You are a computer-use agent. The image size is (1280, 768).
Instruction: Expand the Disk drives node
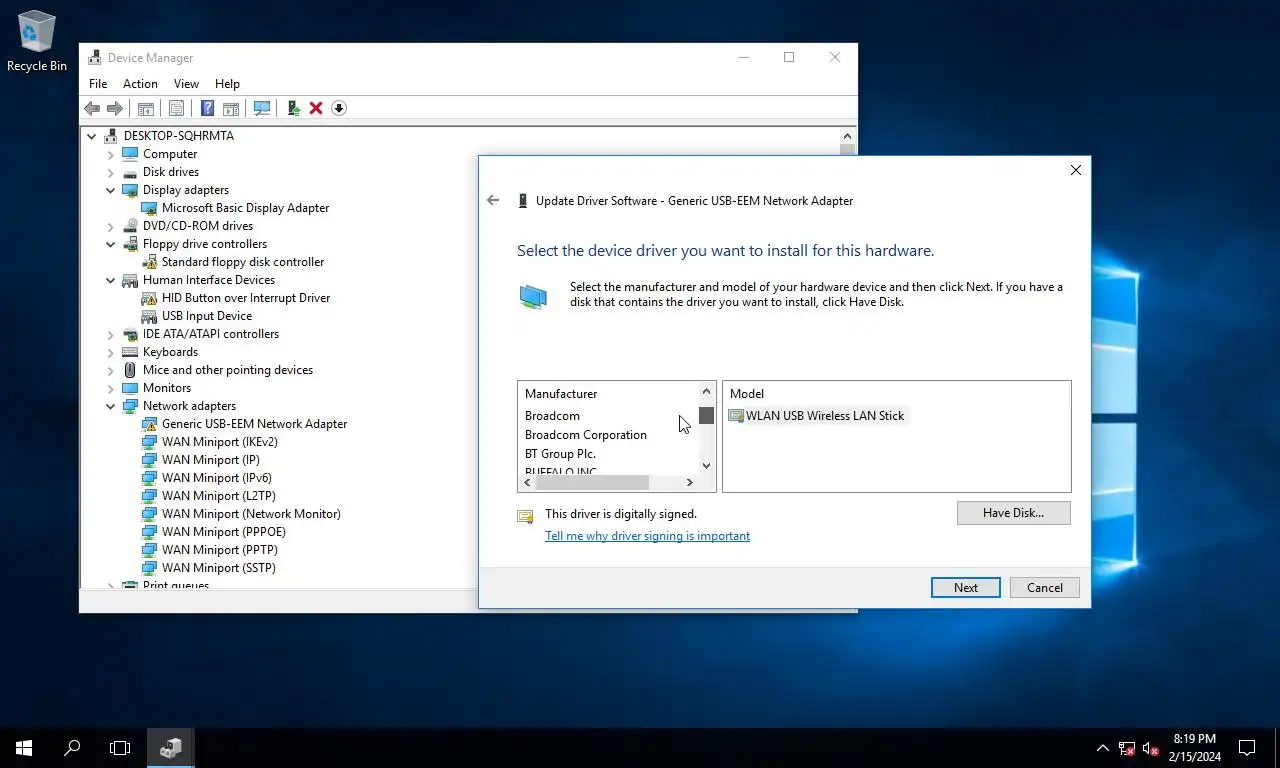[111, 172]
